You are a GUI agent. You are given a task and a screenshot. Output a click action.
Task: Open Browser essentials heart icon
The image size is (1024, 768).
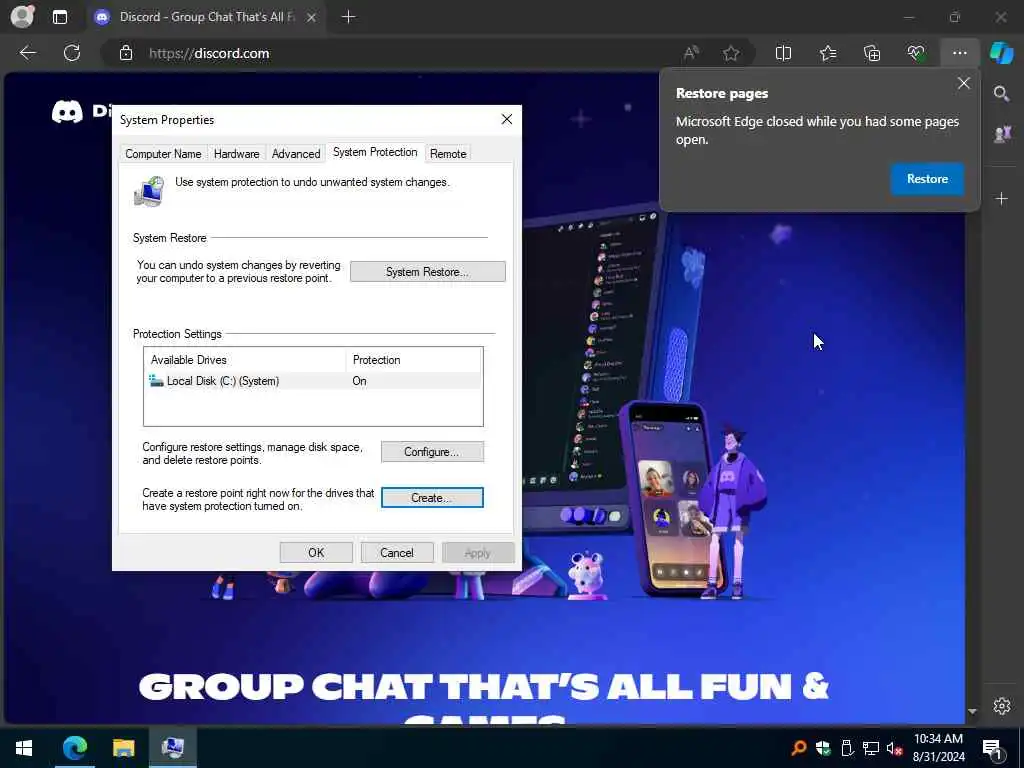pyautogui.click(x=916, y=53)
